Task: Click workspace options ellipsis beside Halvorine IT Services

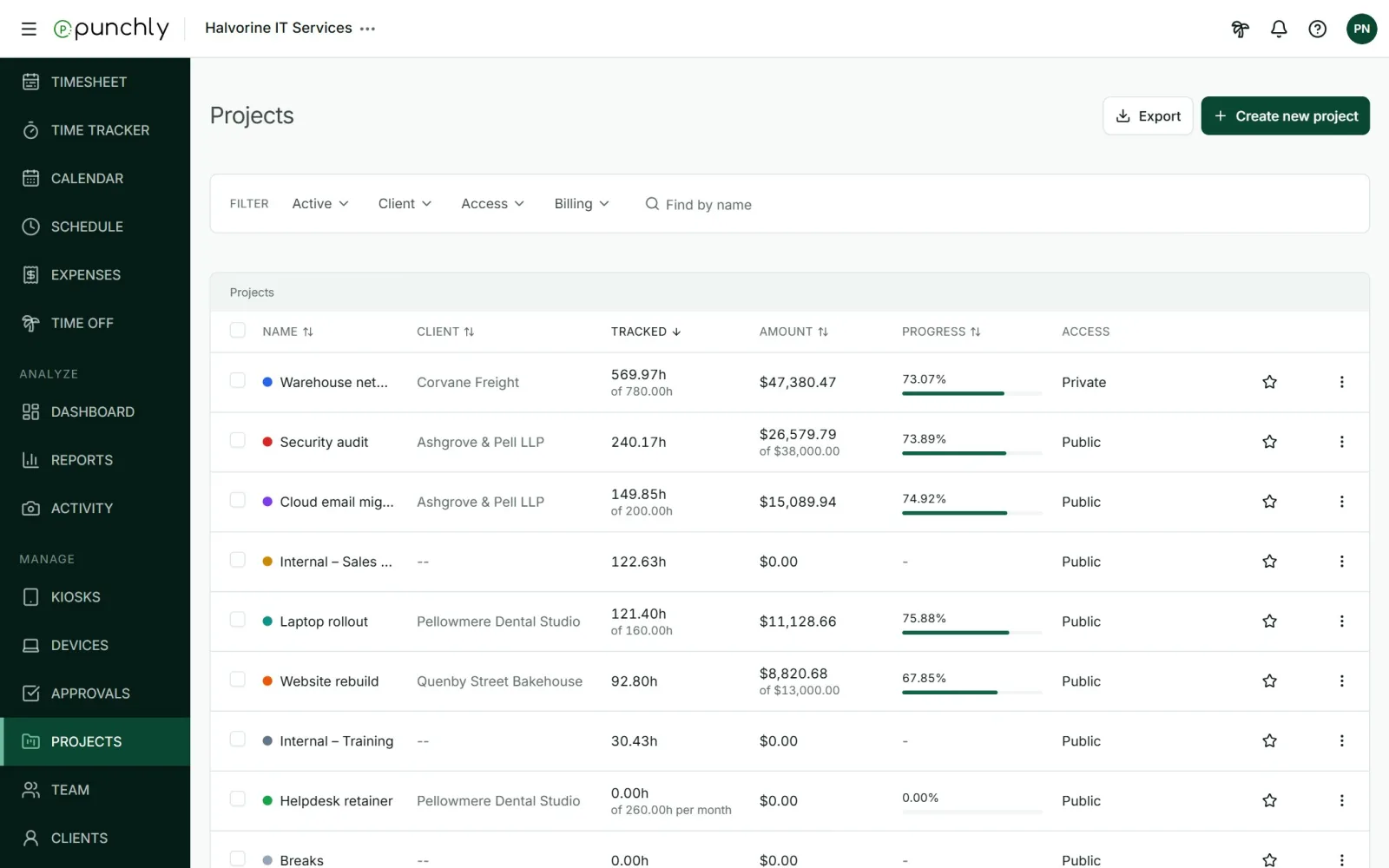Action: point(368,29)
